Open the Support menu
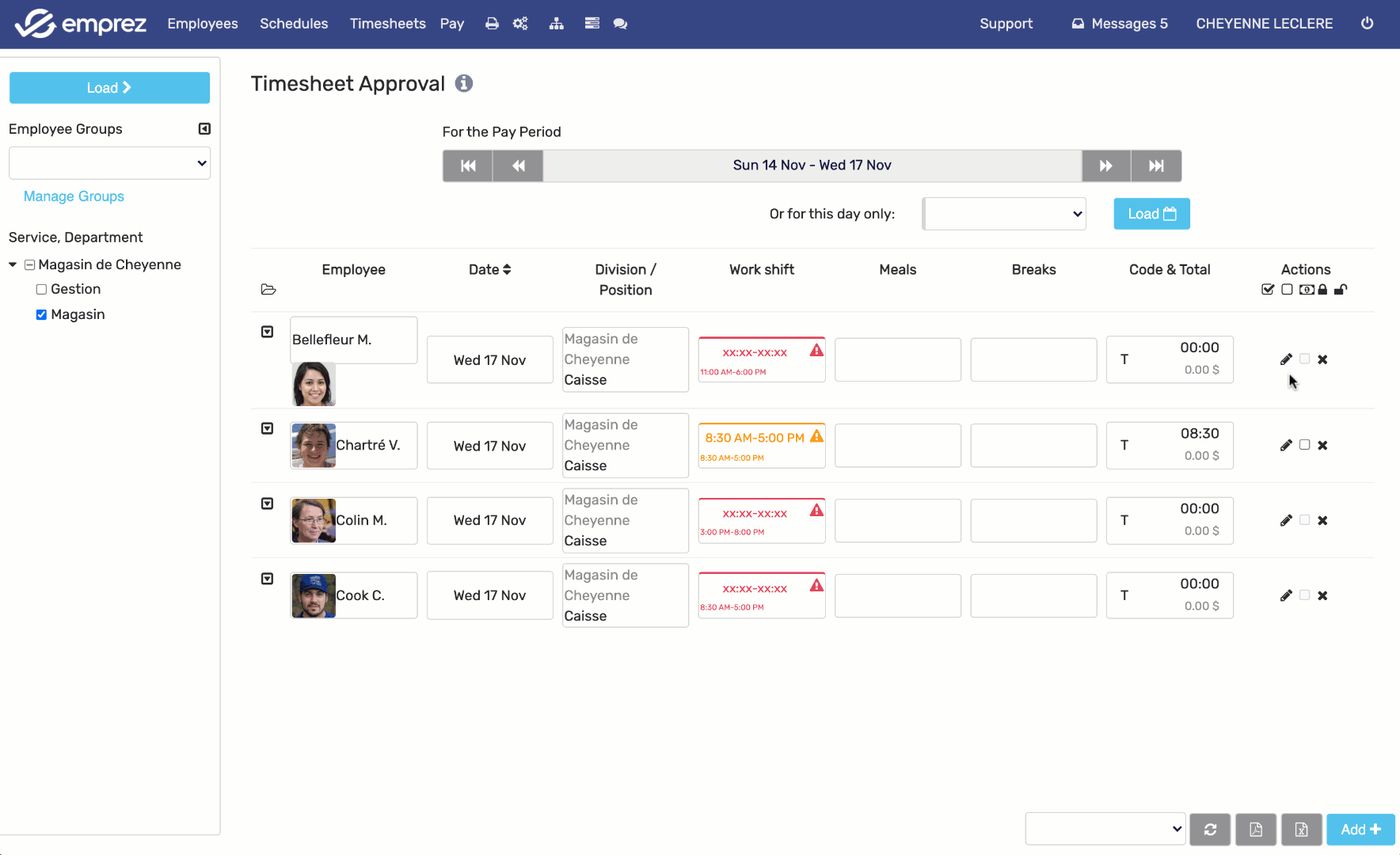This screenshot has height=855, width=1400. coord(1006,24)
